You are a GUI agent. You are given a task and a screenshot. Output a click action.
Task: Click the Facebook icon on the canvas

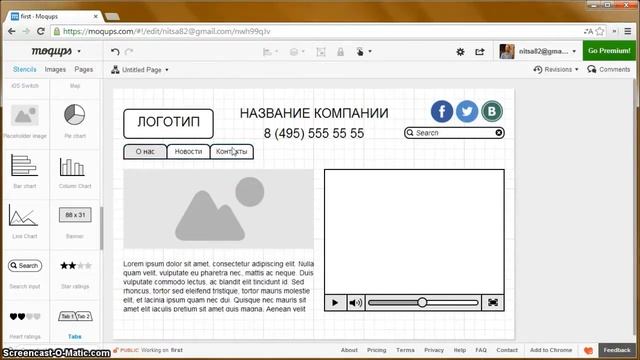[x=442, y=111]
